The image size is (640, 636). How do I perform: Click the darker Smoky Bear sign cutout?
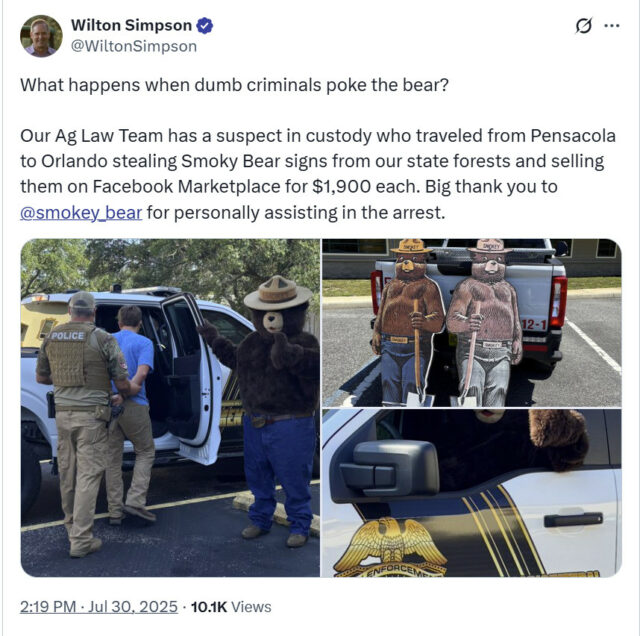[x=409, y=322]
